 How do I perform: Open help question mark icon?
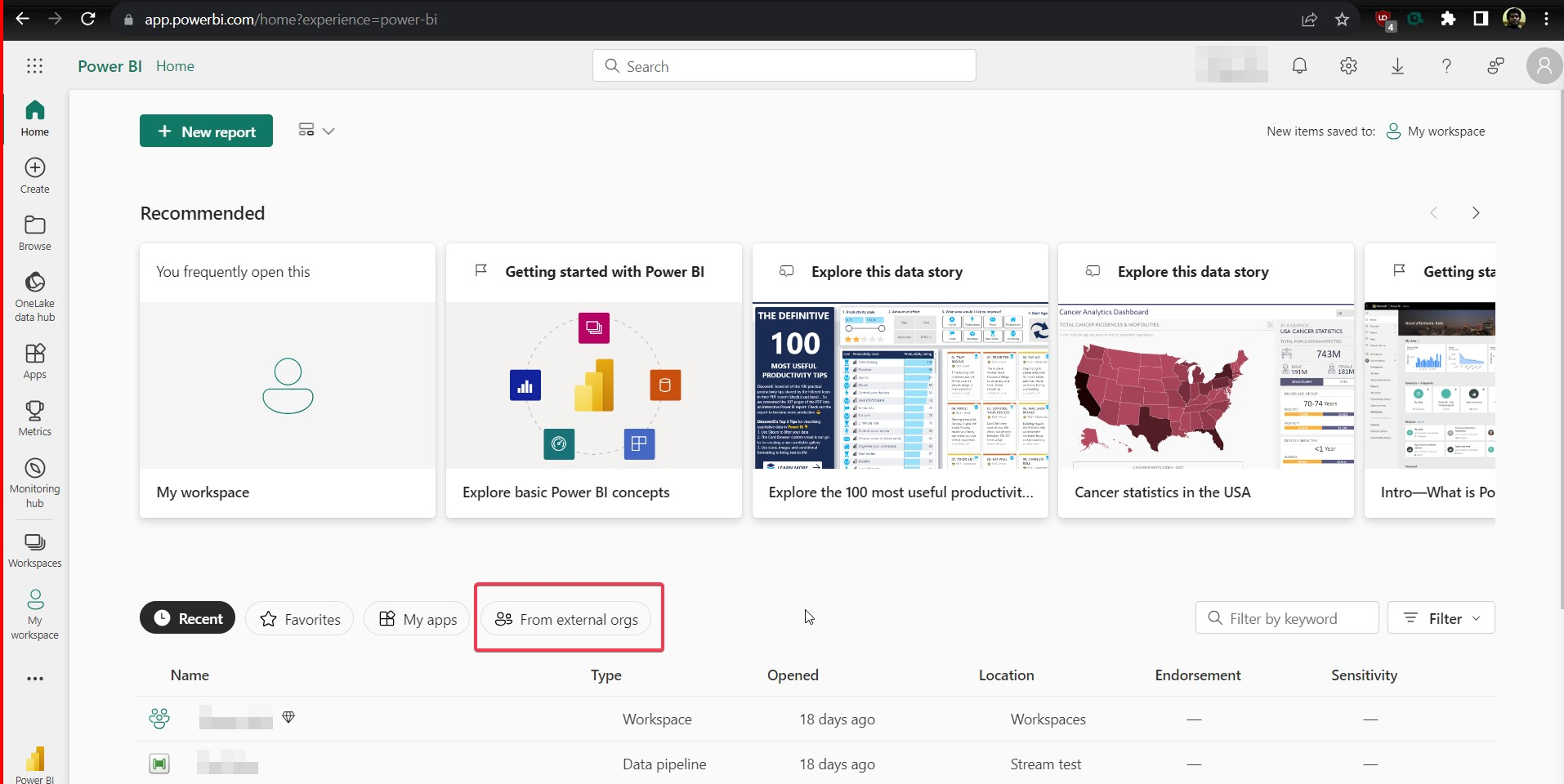click(x=1446, y=66)
